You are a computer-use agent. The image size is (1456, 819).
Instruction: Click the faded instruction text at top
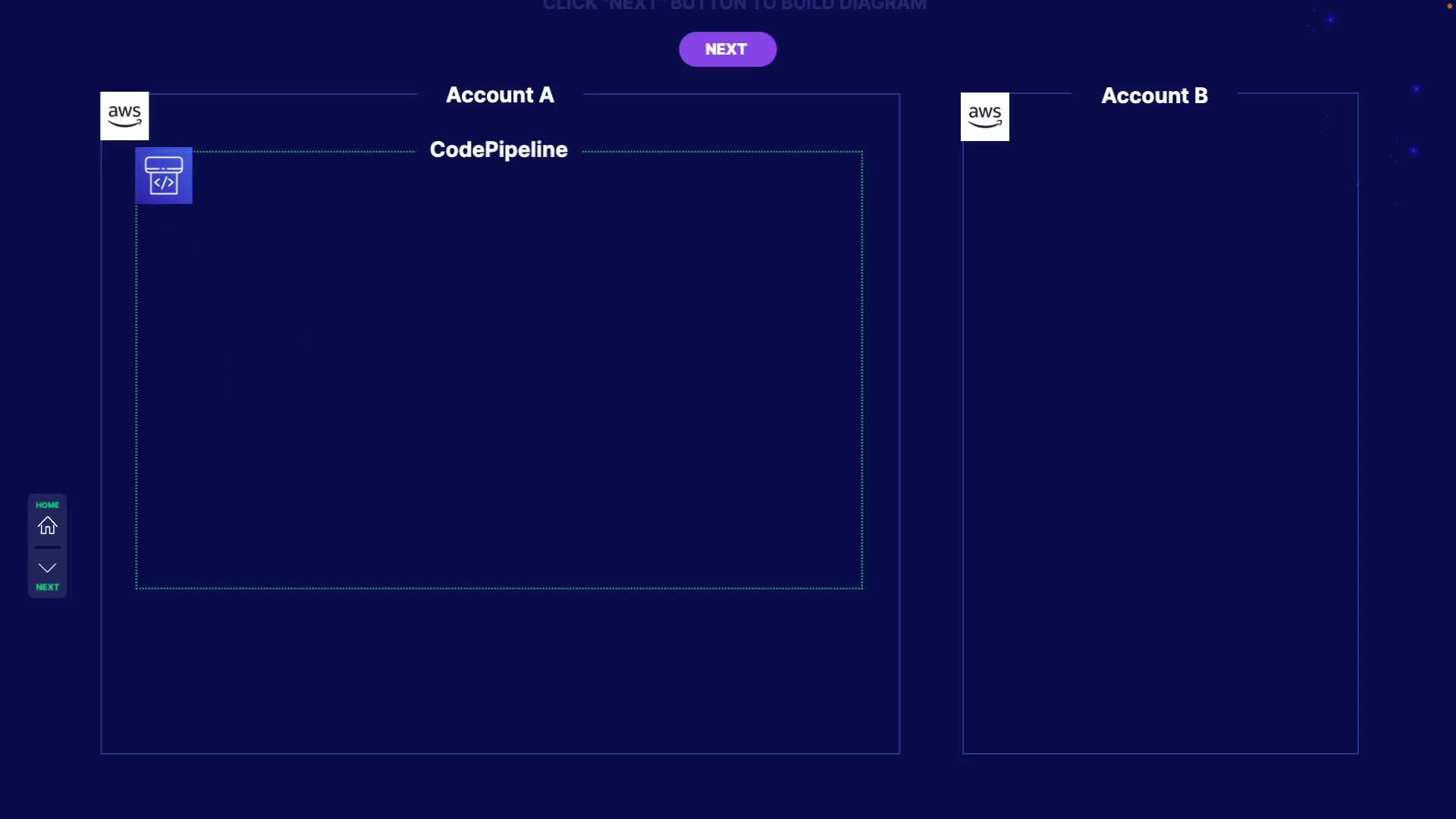[x=734, y=6]
